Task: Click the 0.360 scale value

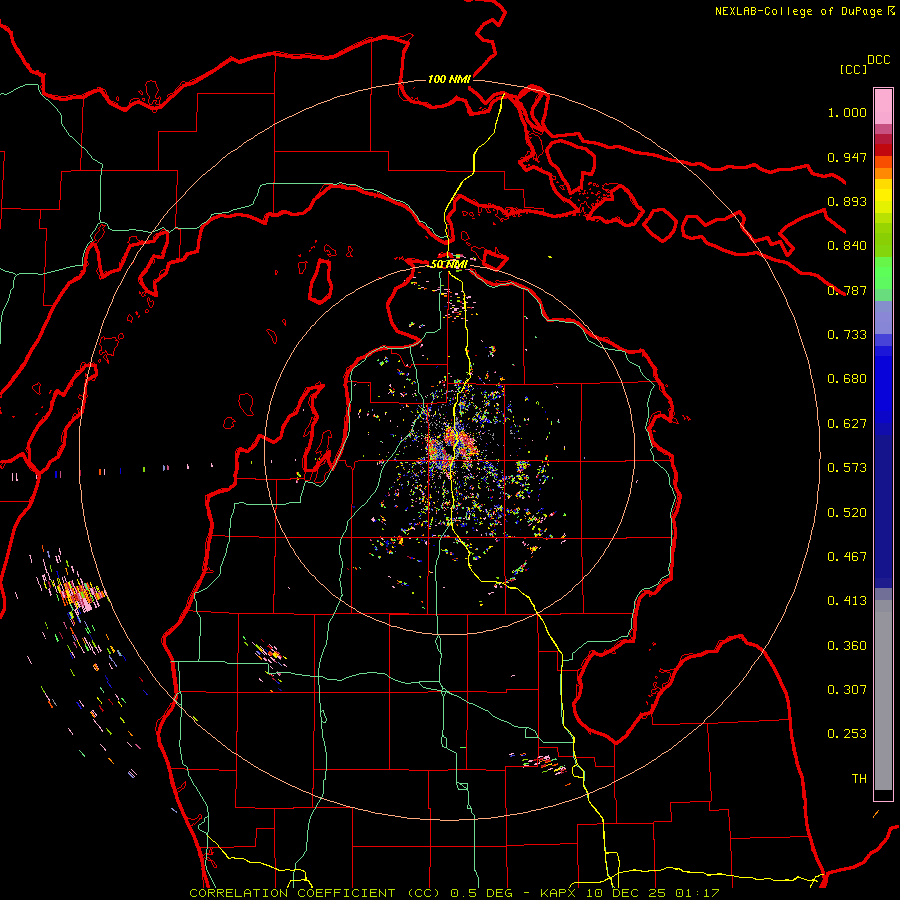Action: (x=847, y=646)
